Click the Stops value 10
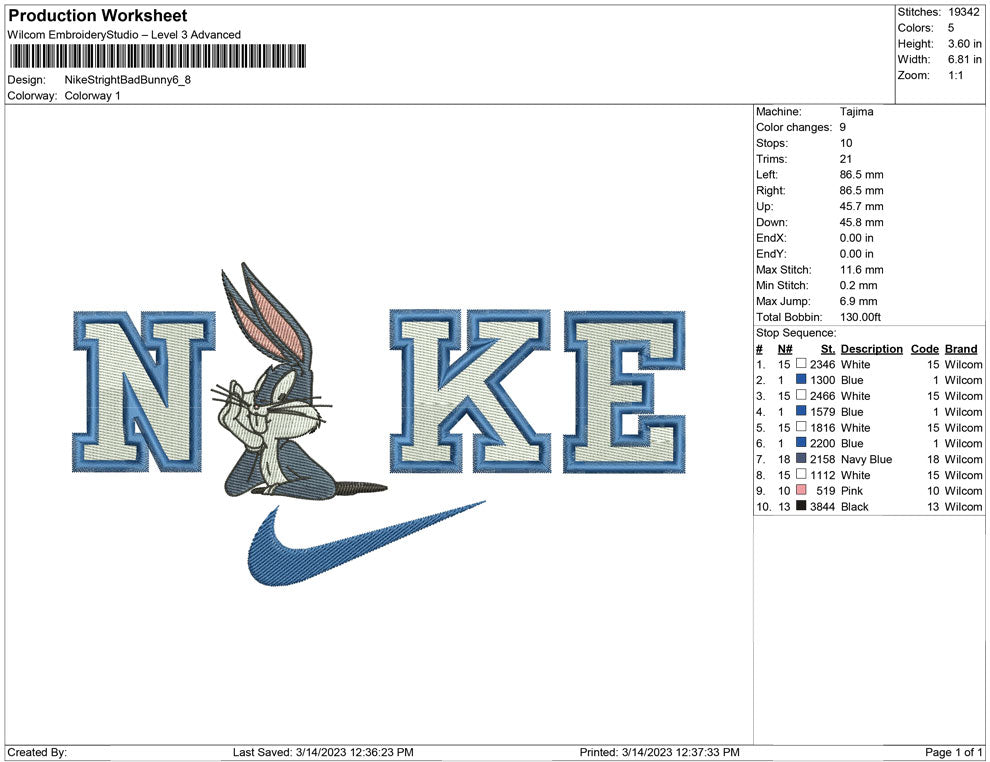Screen dimensions: 990x762 pos(846,143)
